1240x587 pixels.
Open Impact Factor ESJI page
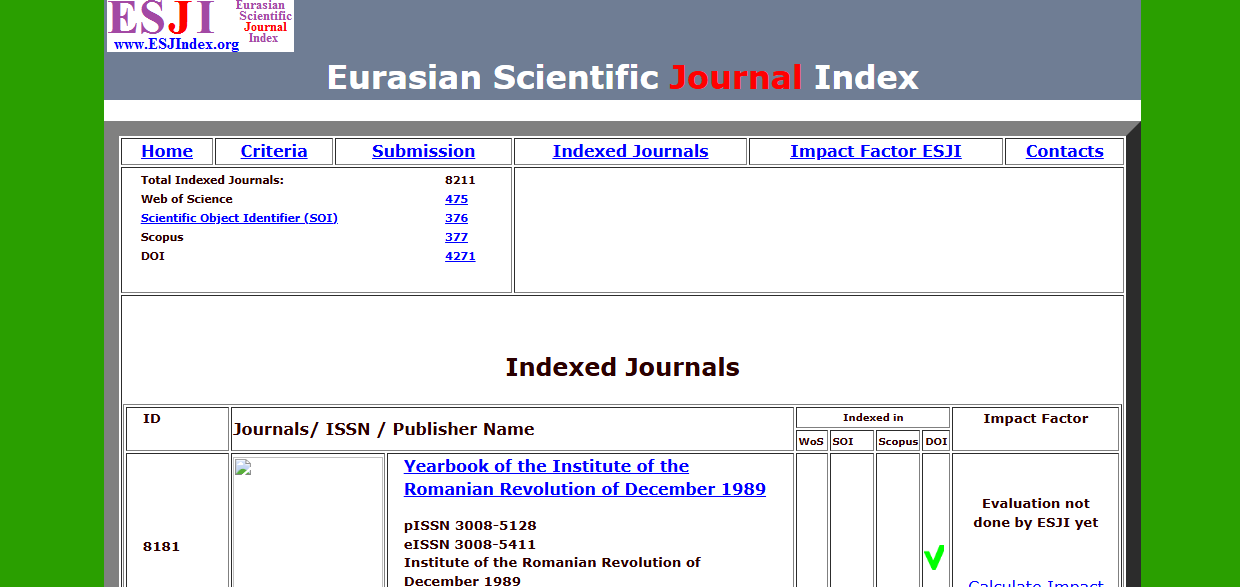(876, 151)
